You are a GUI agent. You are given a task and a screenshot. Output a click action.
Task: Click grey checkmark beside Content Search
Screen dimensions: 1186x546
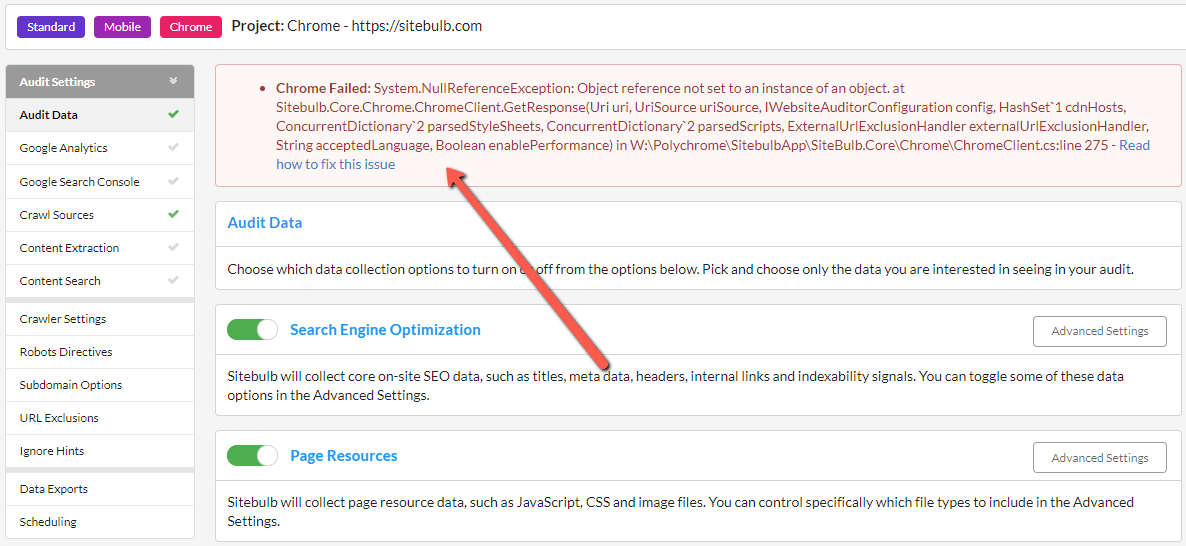pyautogui.click(x=173, y=281)
